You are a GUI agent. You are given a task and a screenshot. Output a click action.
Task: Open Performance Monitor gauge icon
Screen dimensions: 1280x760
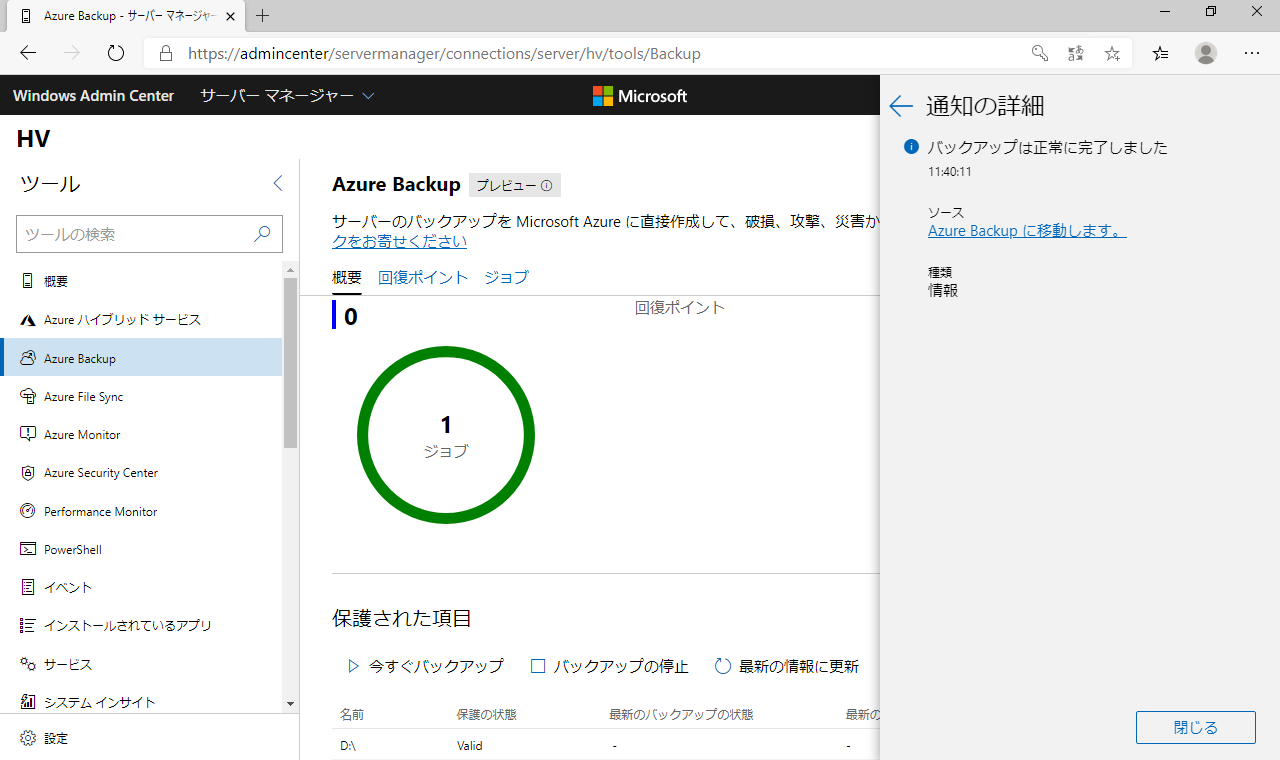click(27, 511)
